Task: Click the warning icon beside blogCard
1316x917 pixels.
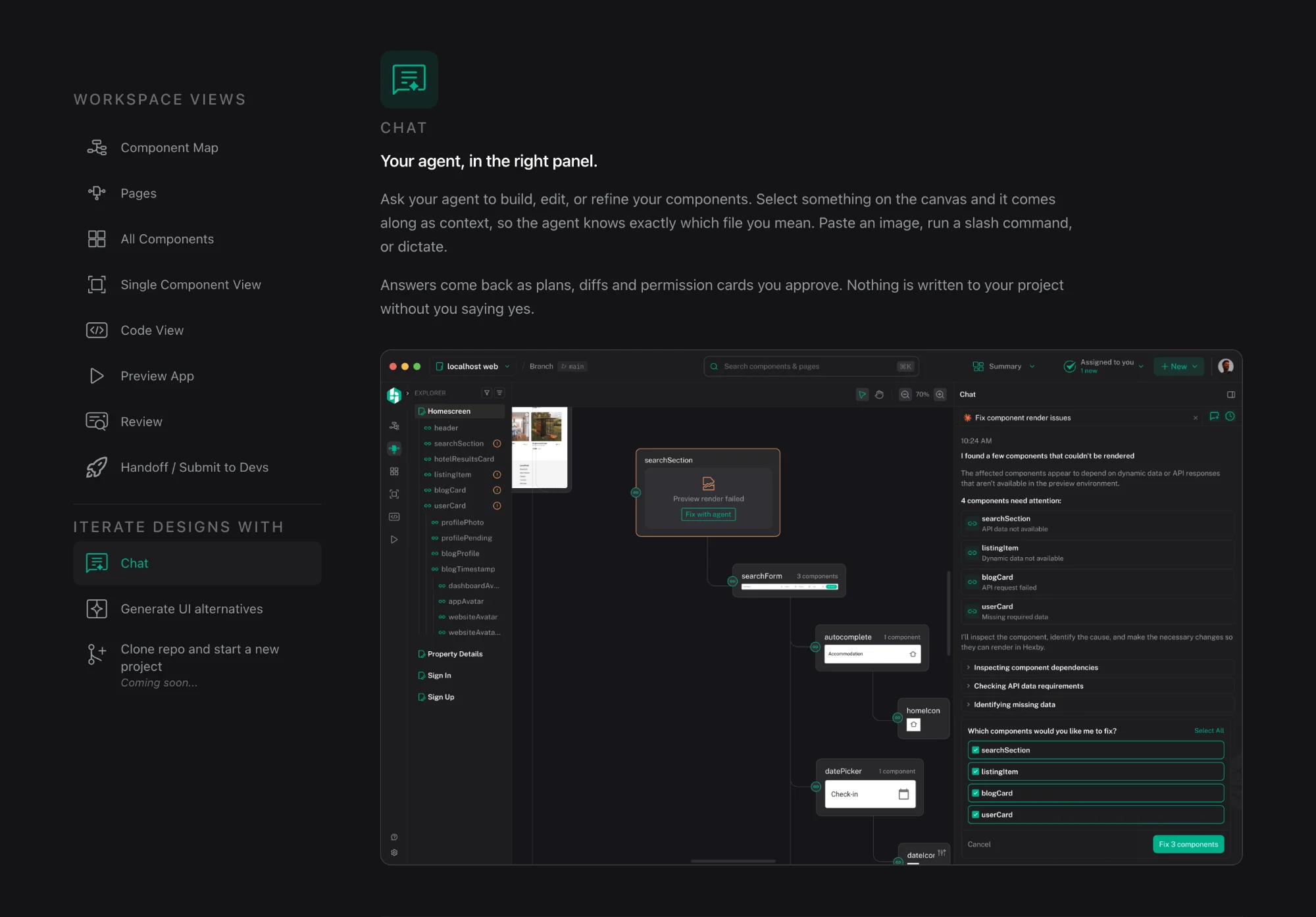Action: tap(497, 490)
